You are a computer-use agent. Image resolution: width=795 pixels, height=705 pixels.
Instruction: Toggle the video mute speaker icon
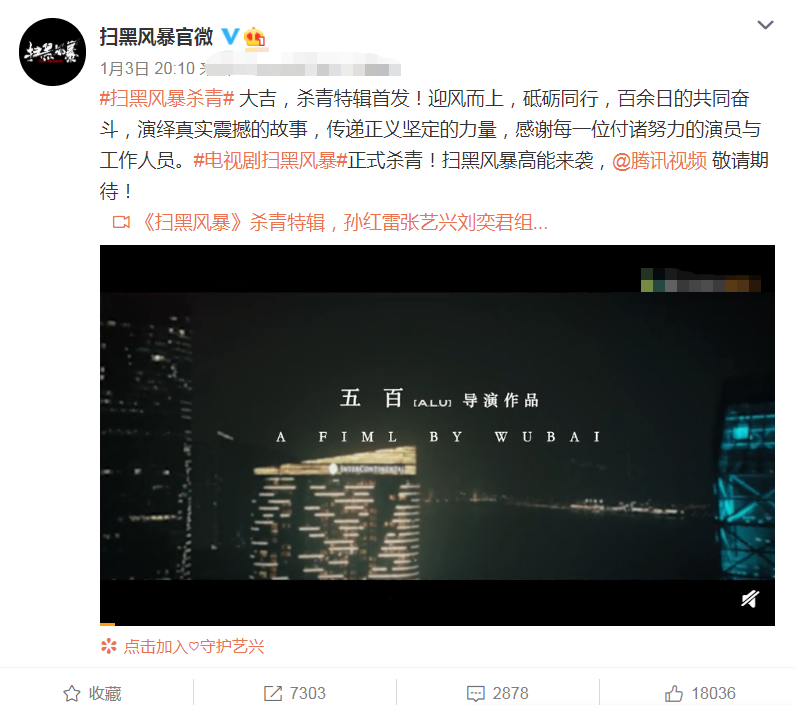pyautogui.click(x=749, y=598)
